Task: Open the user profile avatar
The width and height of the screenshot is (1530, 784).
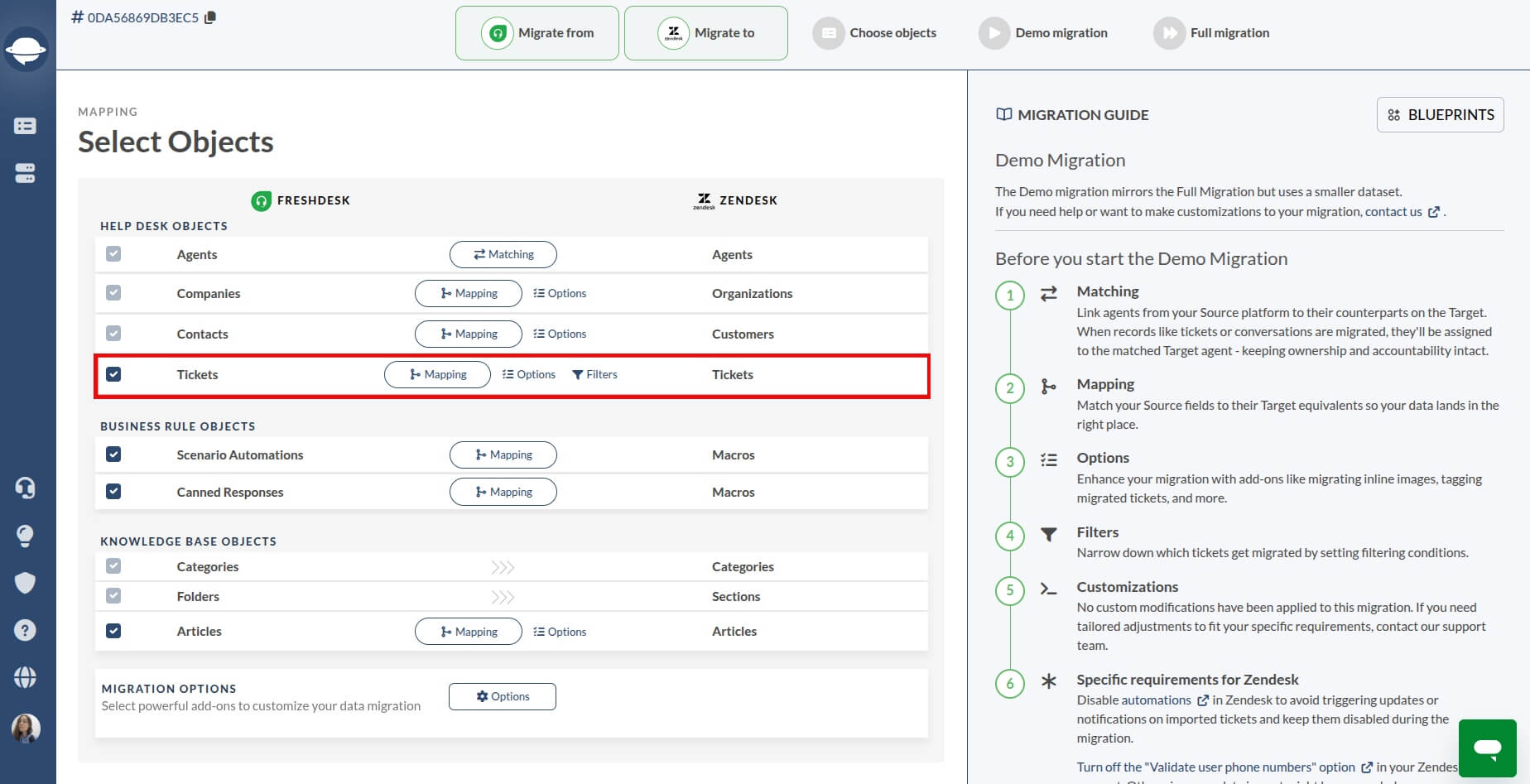Action: pyautogui.click(x=26, y=729)
